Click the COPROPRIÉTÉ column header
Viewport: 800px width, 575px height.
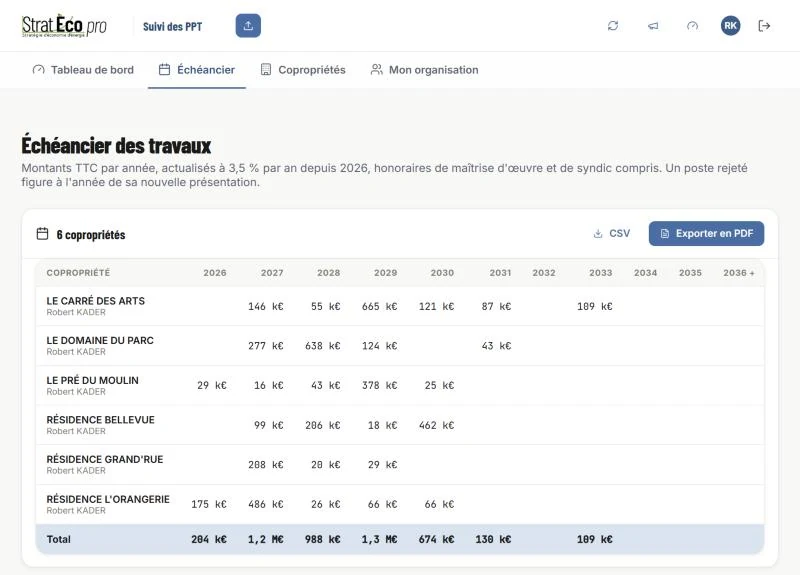point(78,273)
